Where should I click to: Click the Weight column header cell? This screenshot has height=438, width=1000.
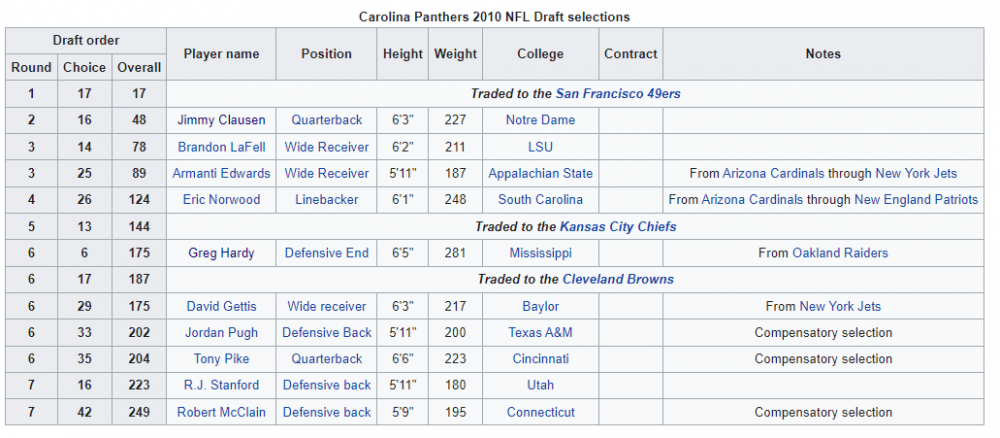(456, 54)
